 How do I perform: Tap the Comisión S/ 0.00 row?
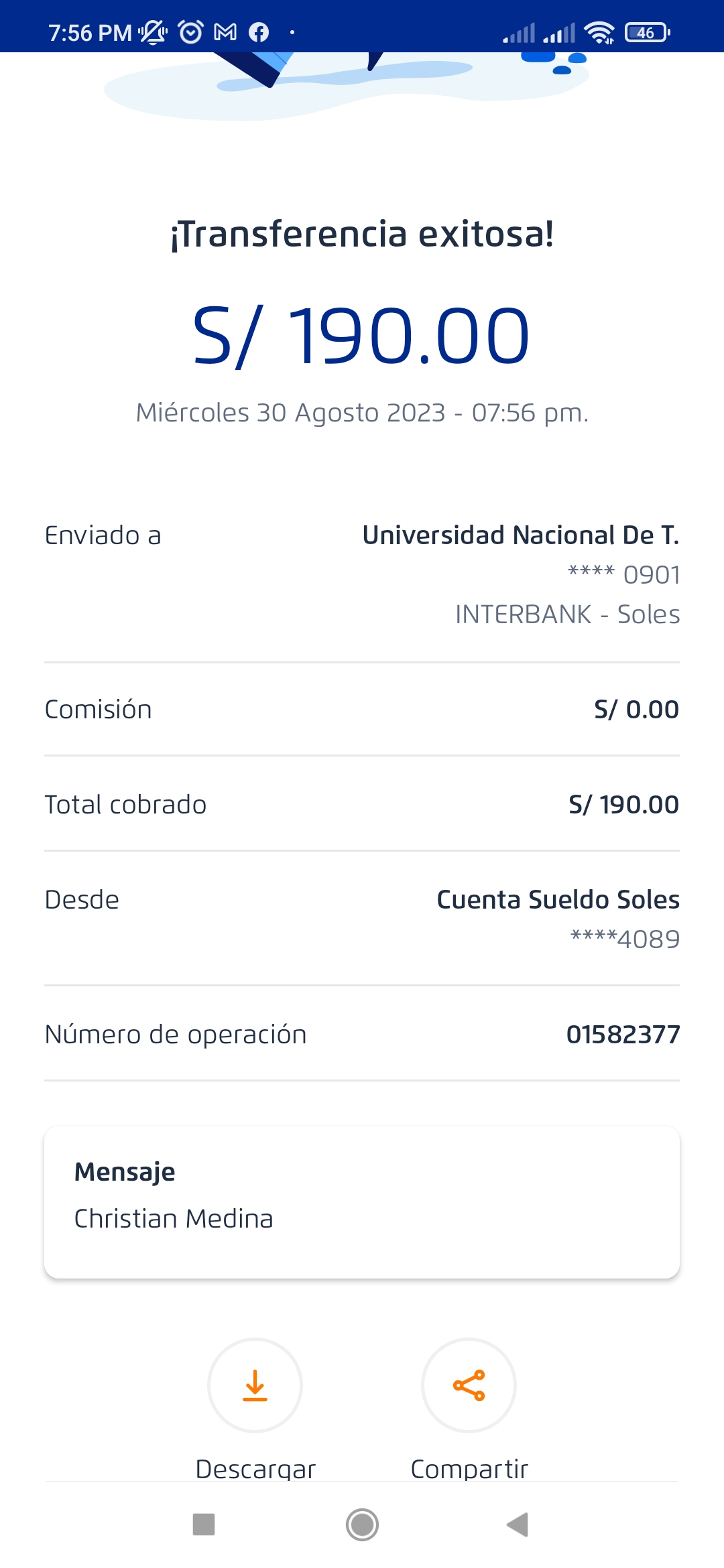pos(362,710)
